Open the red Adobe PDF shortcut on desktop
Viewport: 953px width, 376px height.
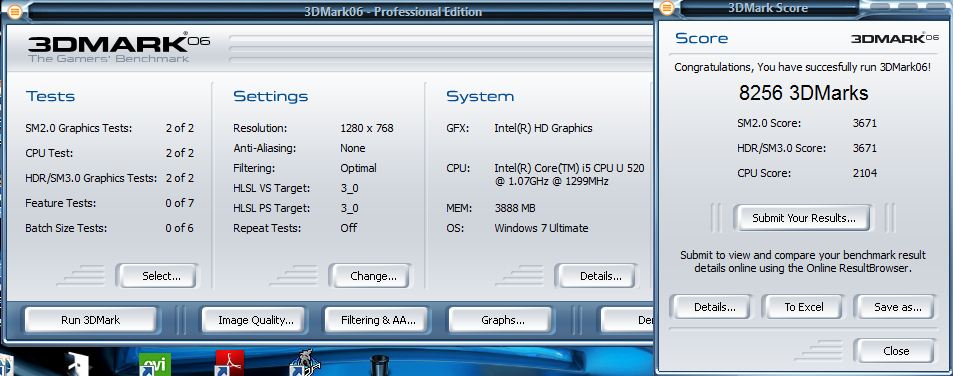[229, 363]
